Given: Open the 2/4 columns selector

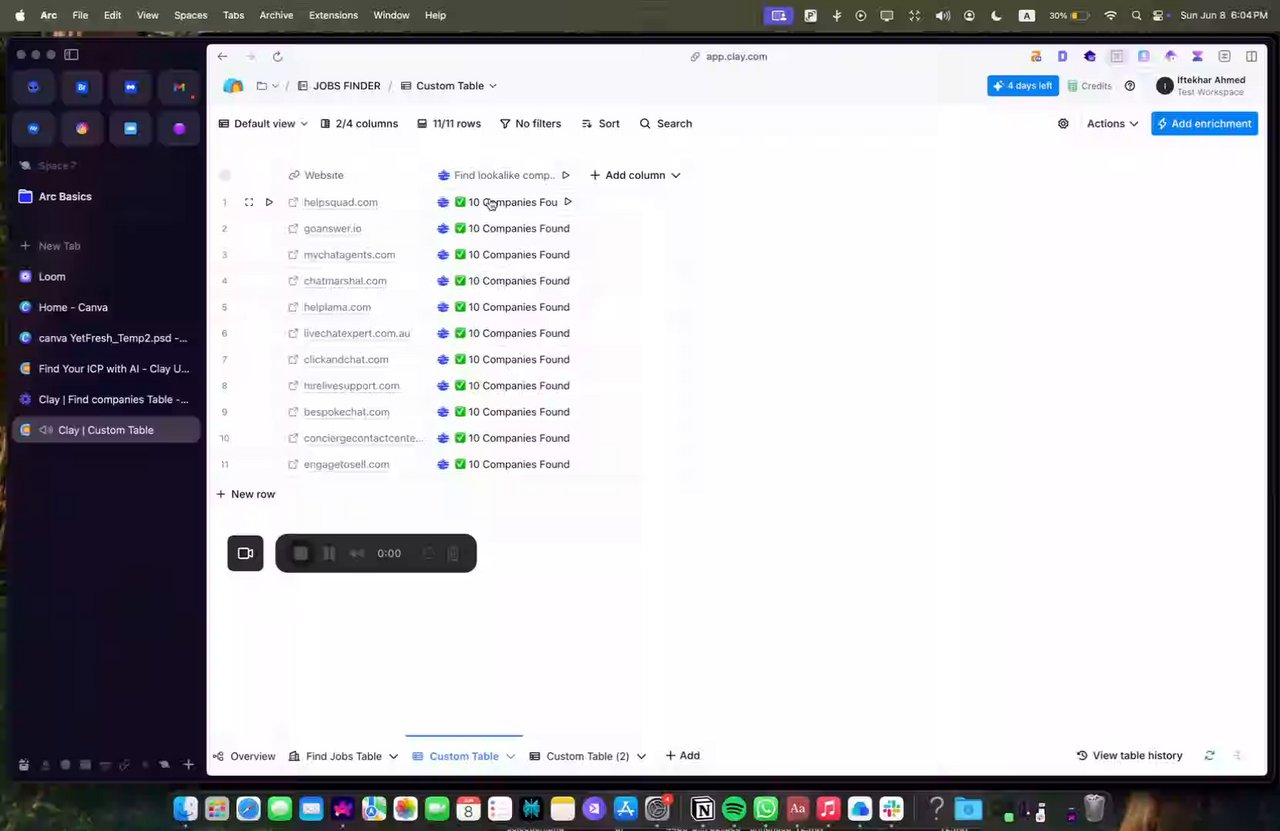Looking at the screenshot, I should click(x=359, y=124).
